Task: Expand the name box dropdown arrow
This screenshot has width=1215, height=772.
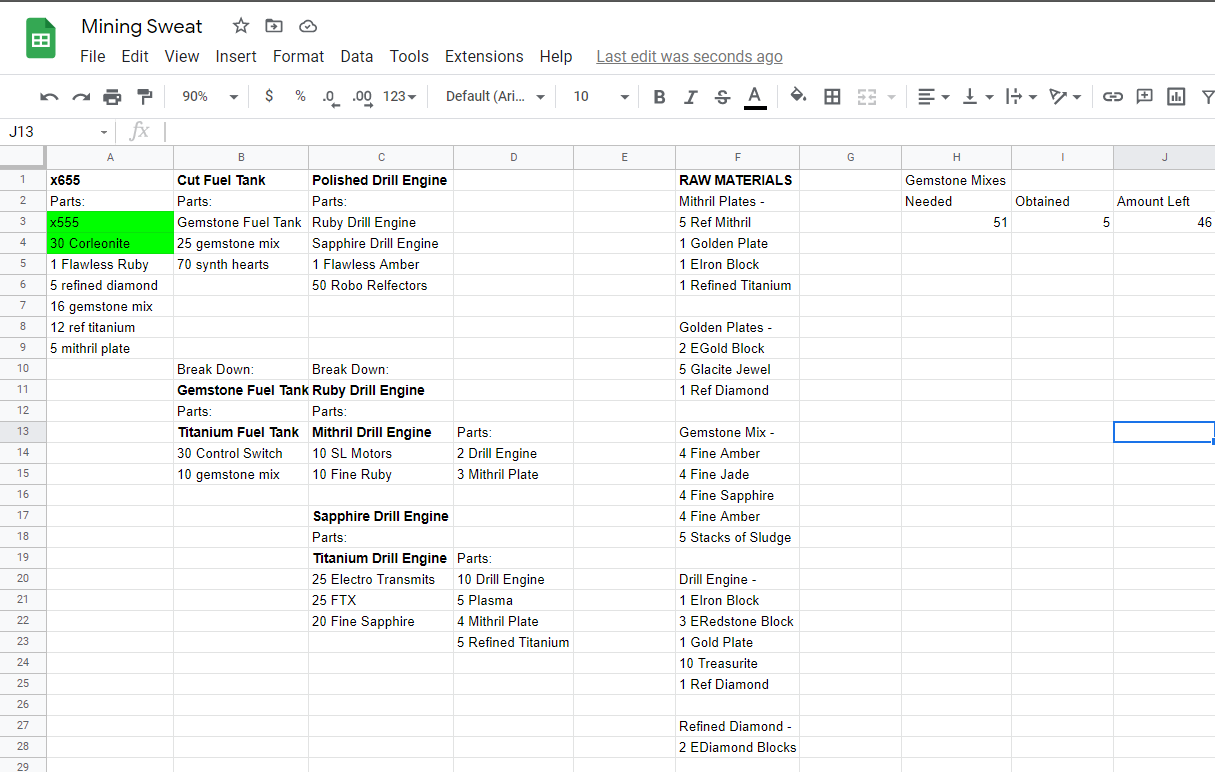Action: click(x=104, y=132)
